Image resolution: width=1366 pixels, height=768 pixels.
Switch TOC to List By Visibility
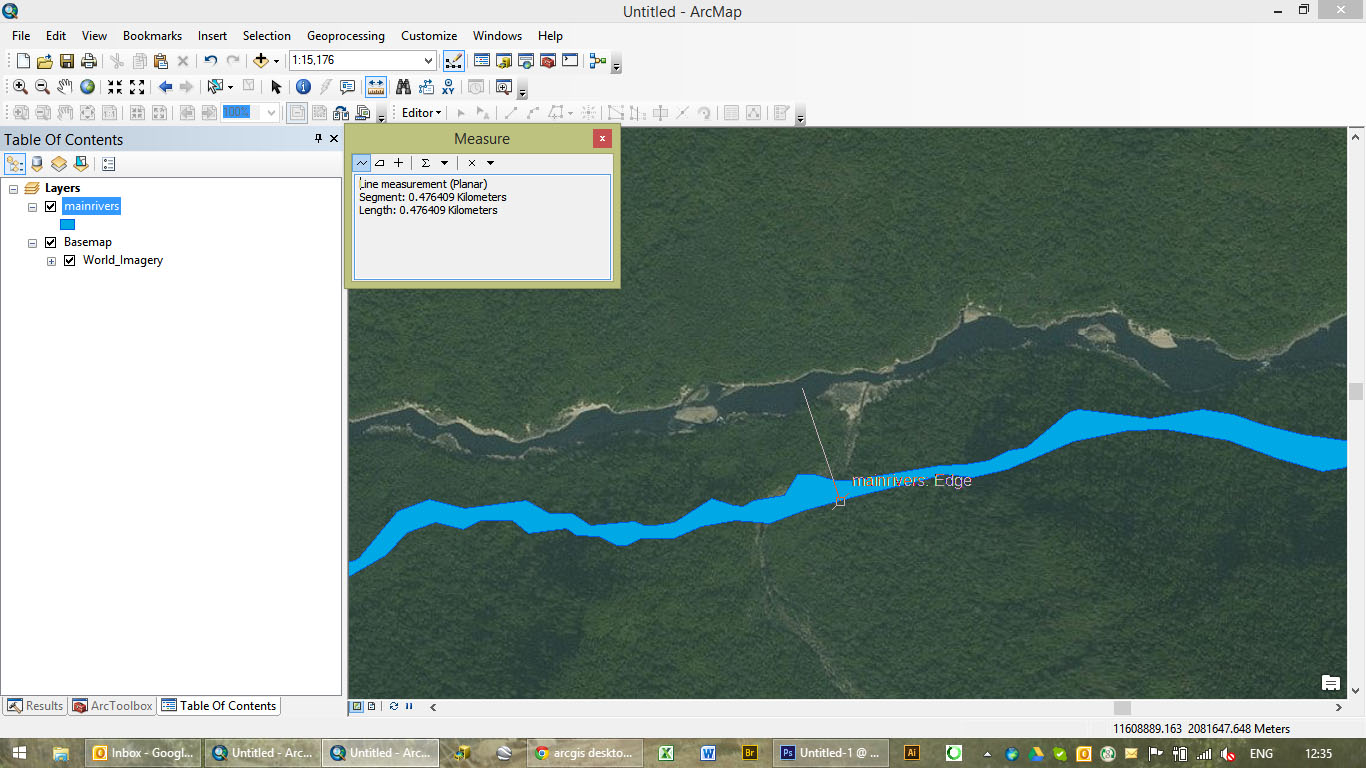[59, 164]
